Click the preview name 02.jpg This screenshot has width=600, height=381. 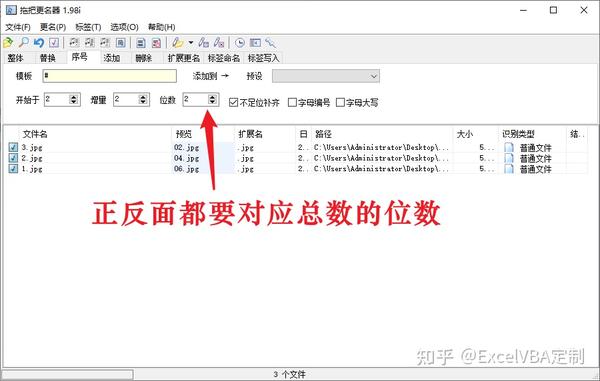[x=187, y=147]
